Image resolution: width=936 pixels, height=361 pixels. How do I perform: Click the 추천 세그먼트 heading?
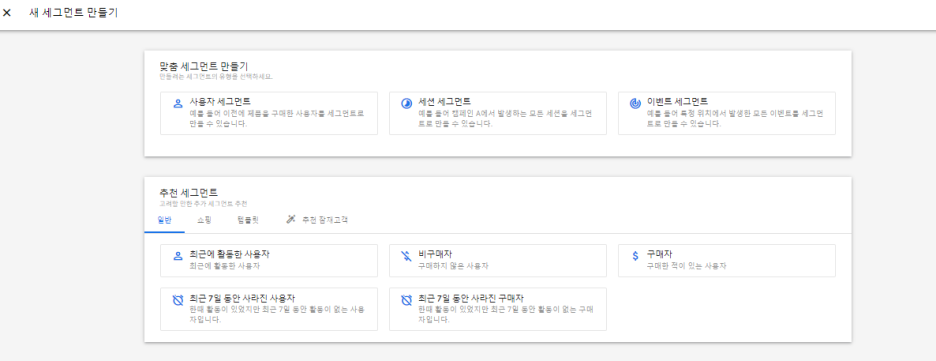click(x=189, y=193)
